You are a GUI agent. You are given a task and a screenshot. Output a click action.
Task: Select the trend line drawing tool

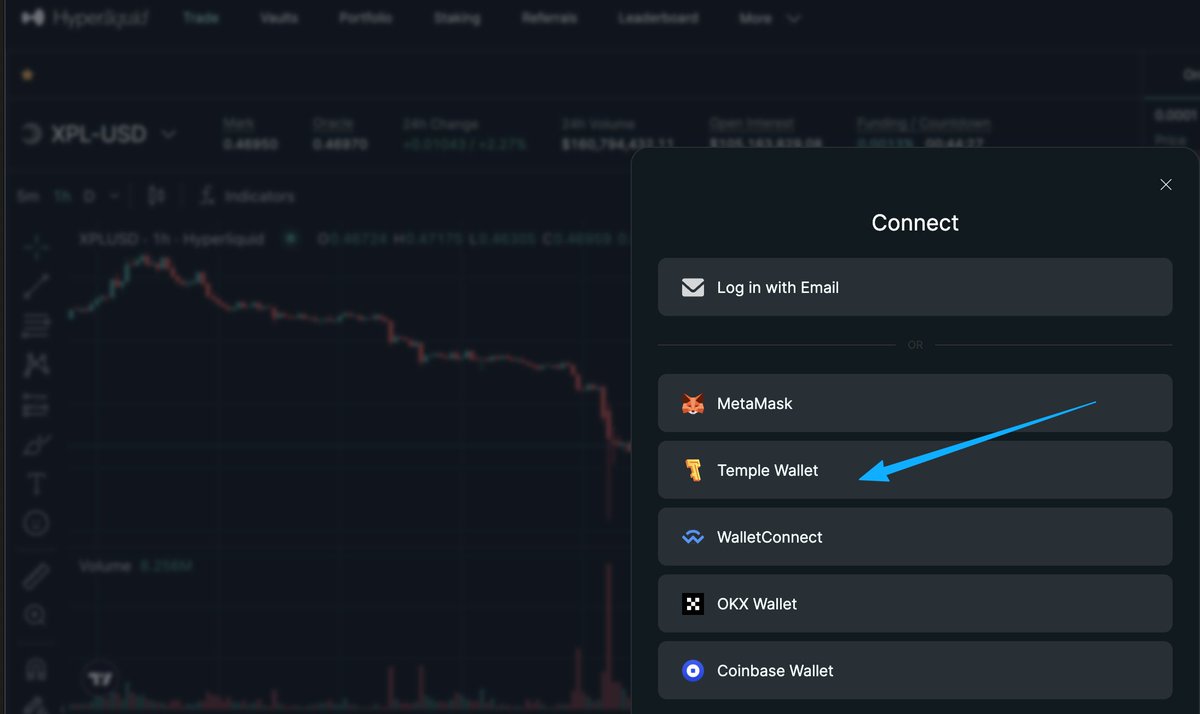pyautogui.click(x=35, y=286)
